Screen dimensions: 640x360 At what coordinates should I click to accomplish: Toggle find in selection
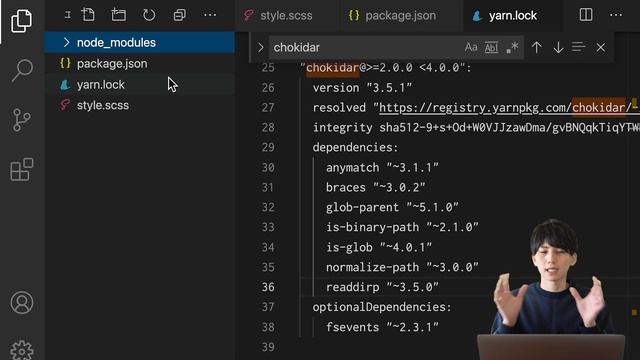pyautogui.click(x=578, y=47)
